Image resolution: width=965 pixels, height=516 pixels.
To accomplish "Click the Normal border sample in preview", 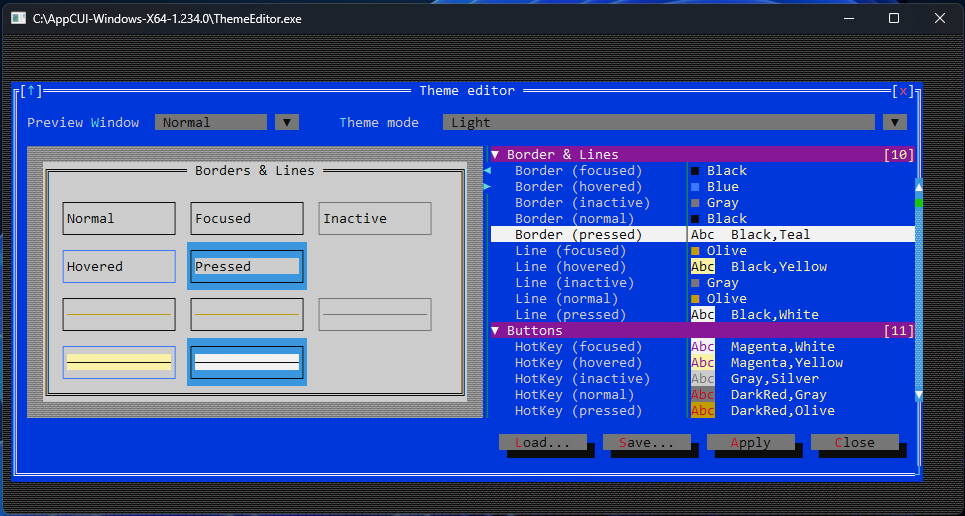I will (119, 219).
